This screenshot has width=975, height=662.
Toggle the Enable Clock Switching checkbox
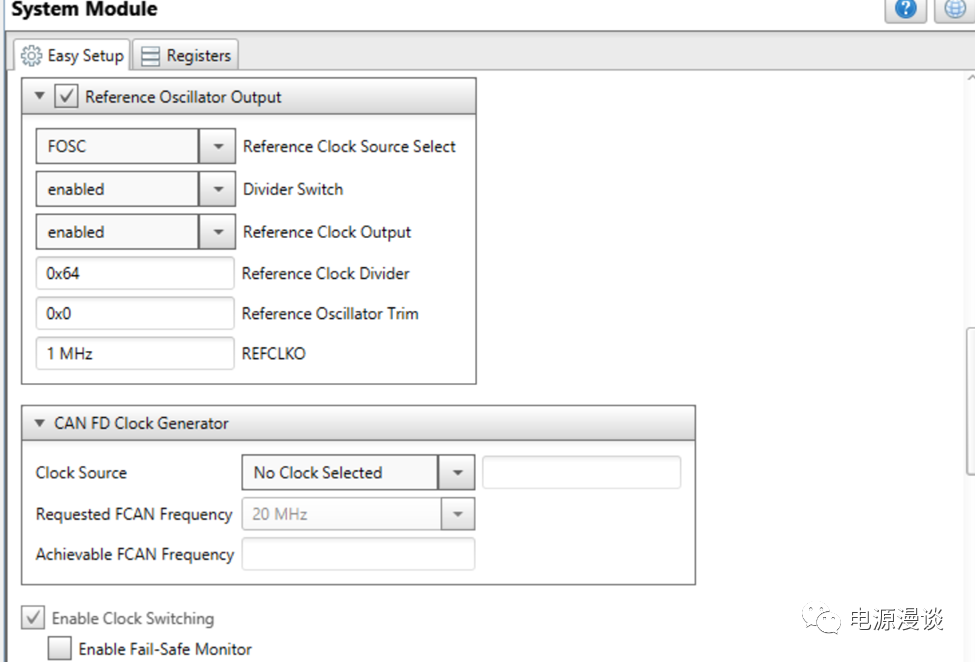point(33,618)
